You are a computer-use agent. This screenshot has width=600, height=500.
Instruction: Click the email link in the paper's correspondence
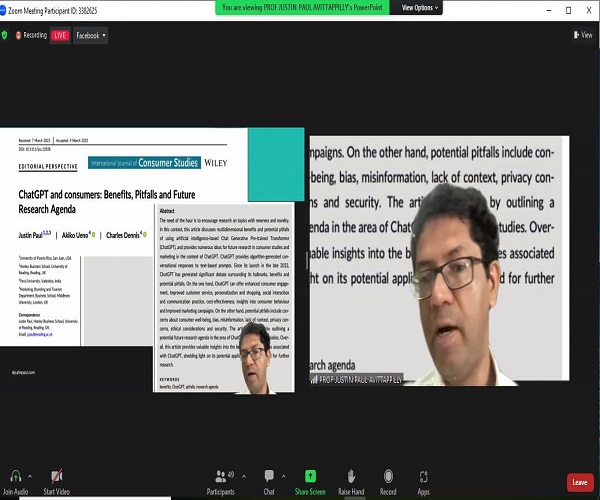[40, 334]
